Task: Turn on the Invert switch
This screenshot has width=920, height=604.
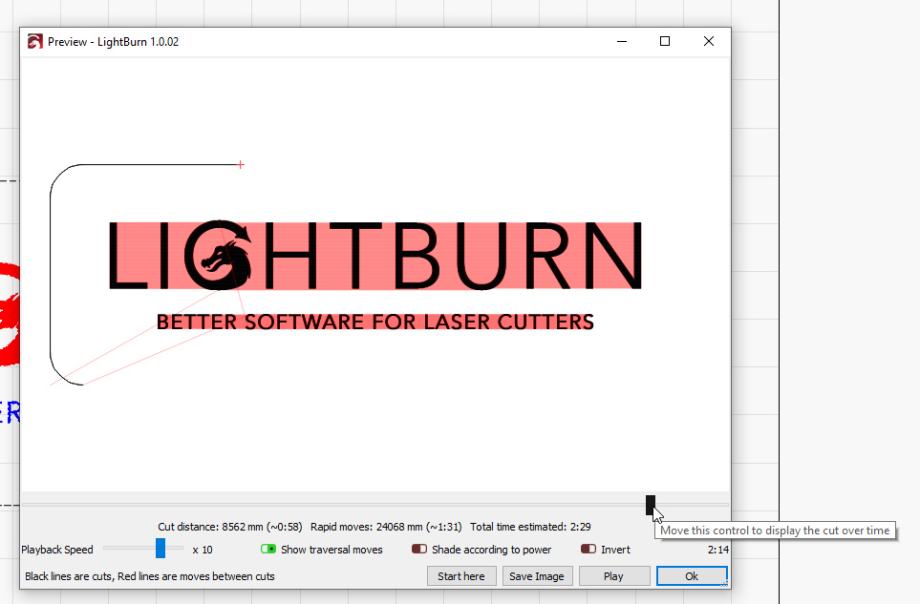Action: (x=588, y=549)
